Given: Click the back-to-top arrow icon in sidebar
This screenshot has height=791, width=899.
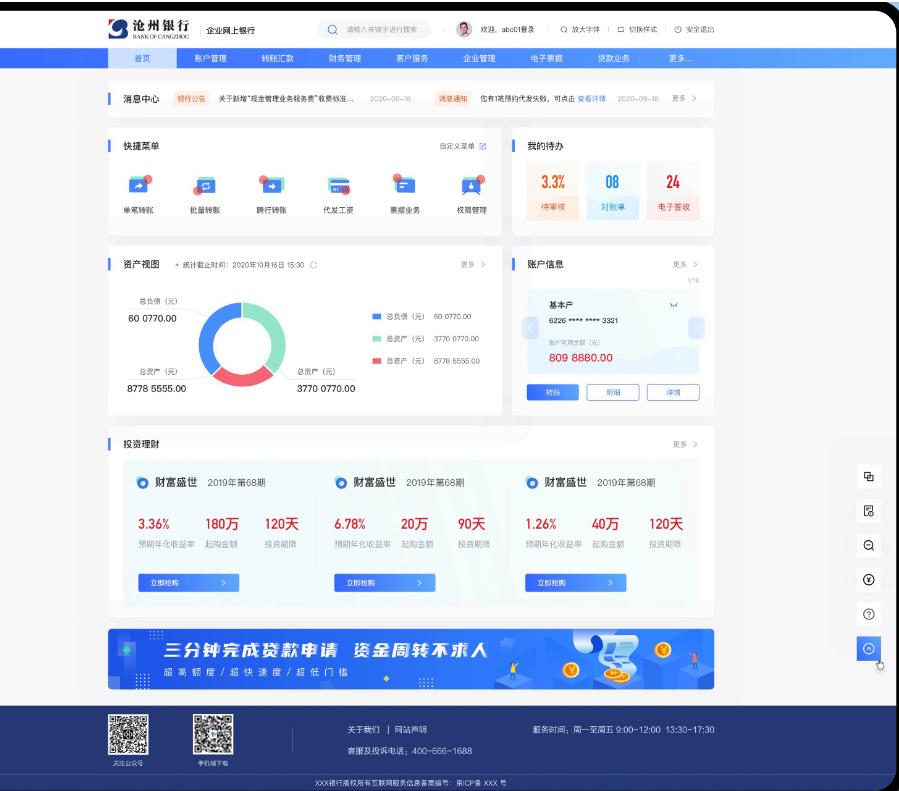Looking at the screenshot, I should pyautogui.click(x=869, y=648).
